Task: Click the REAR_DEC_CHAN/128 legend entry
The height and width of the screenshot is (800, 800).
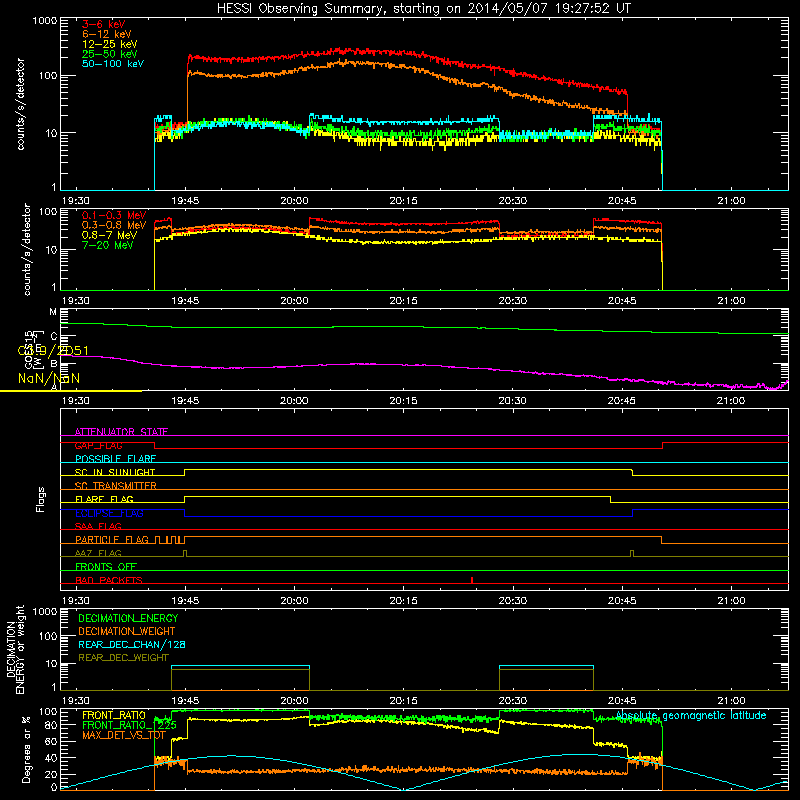Action: tap(132, 644)
